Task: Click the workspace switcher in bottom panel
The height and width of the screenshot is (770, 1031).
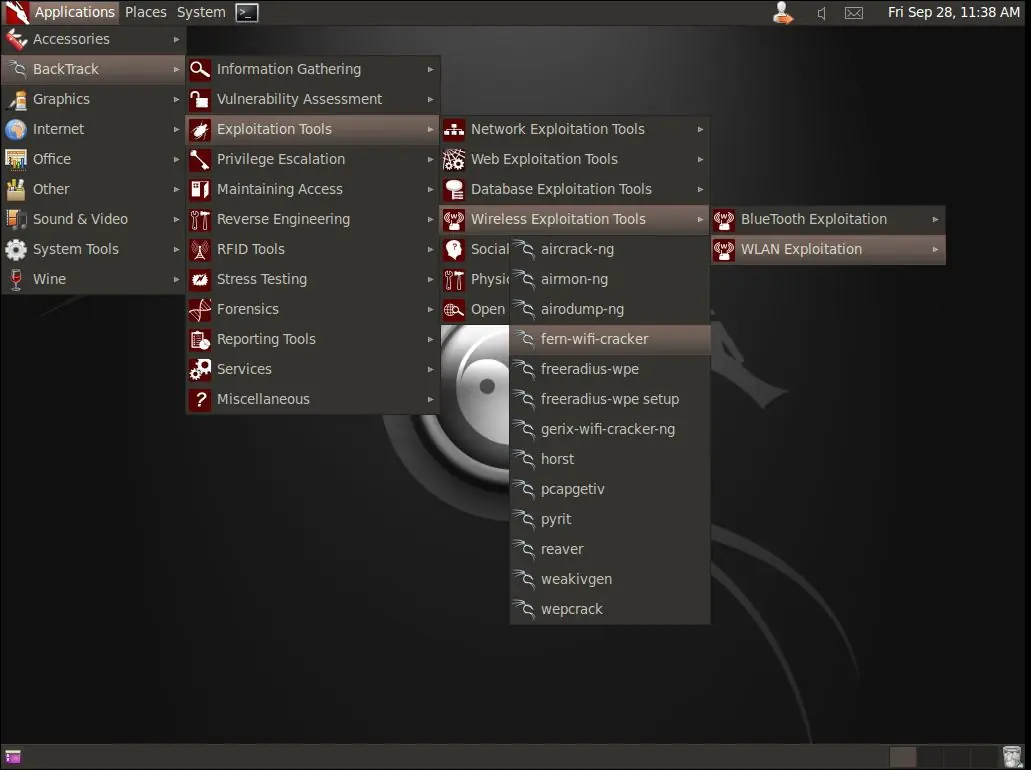Action: (x=943, y=757)
